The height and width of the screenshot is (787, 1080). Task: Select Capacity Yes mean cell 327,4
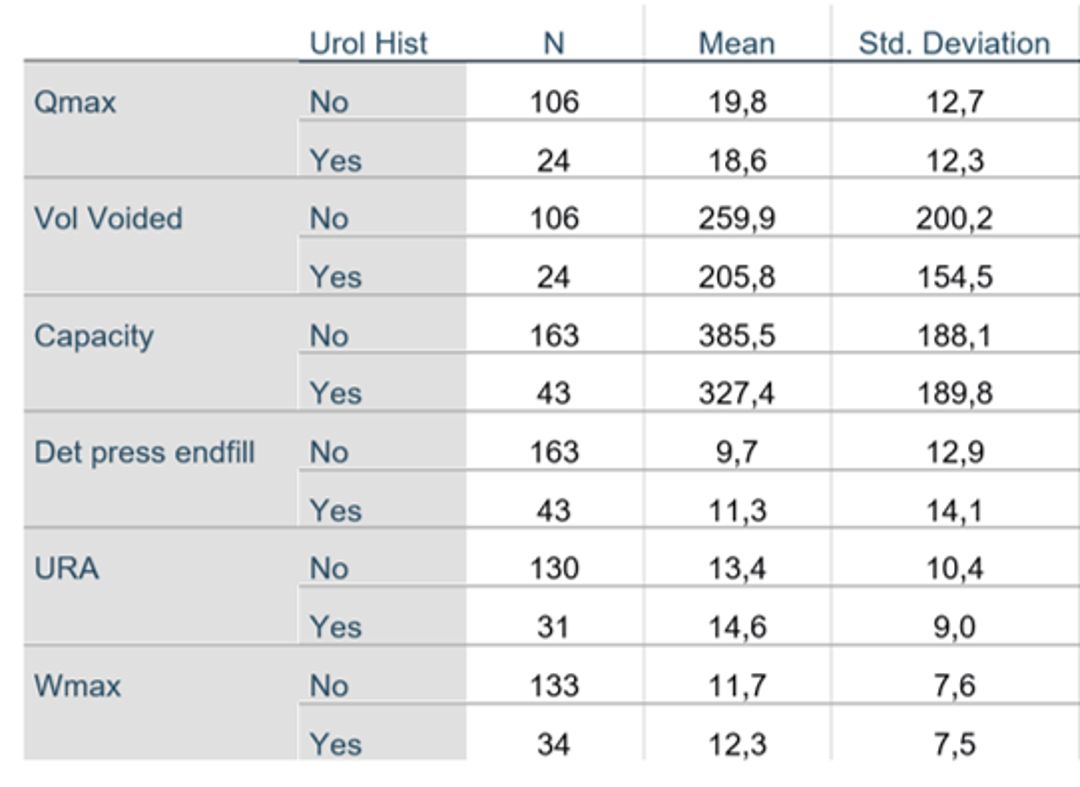pyautogui.click(x=737, y=394)
